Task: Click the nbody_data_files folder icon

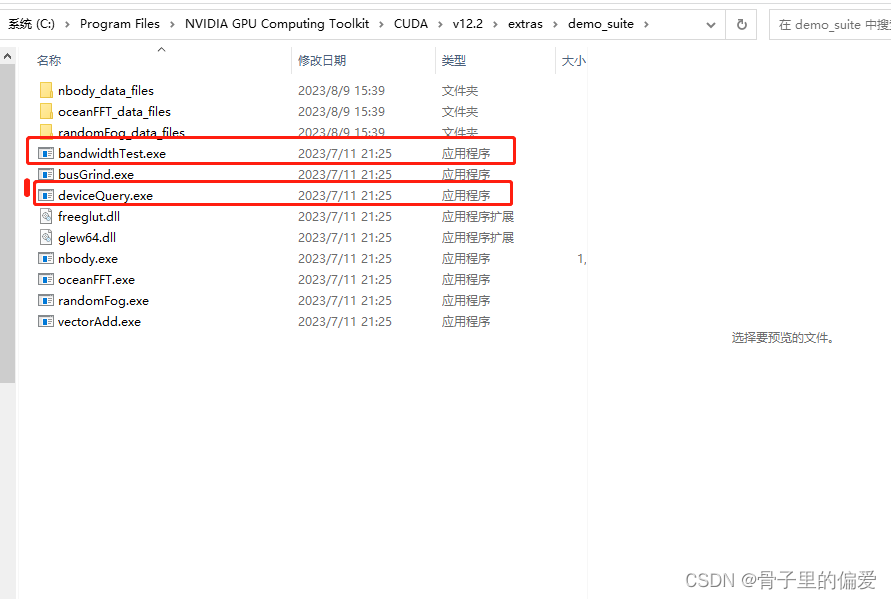Action: [47, 90]
